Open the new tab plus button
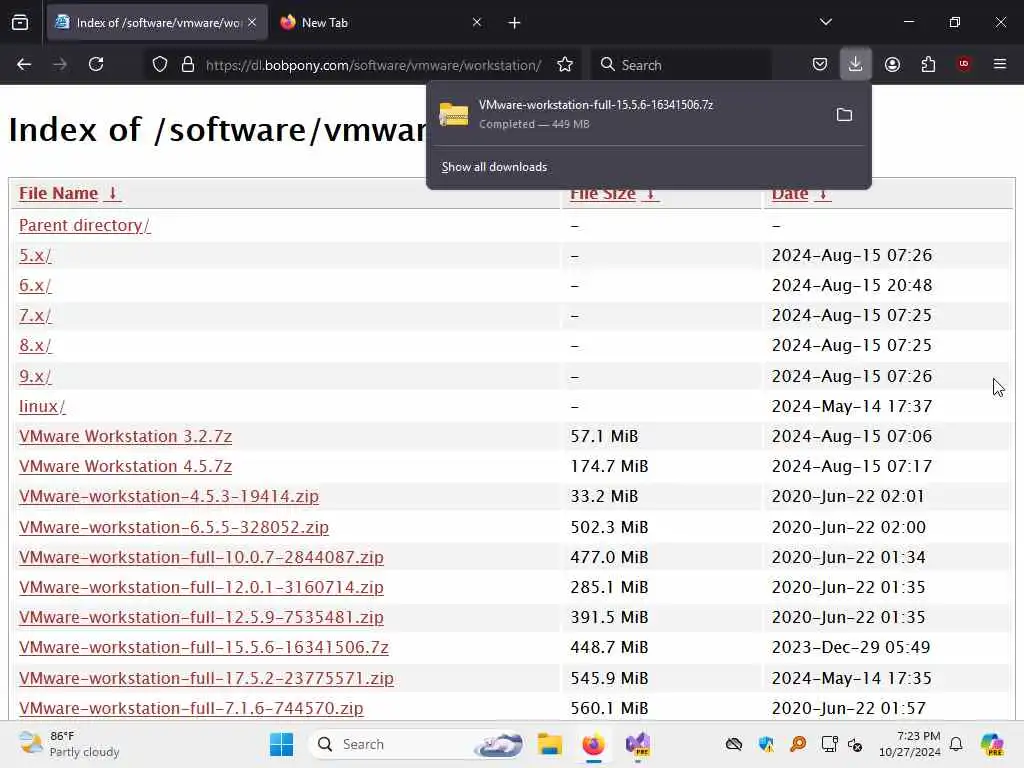The height and width of the screenshot is (768, 1024). coord(515,23)
